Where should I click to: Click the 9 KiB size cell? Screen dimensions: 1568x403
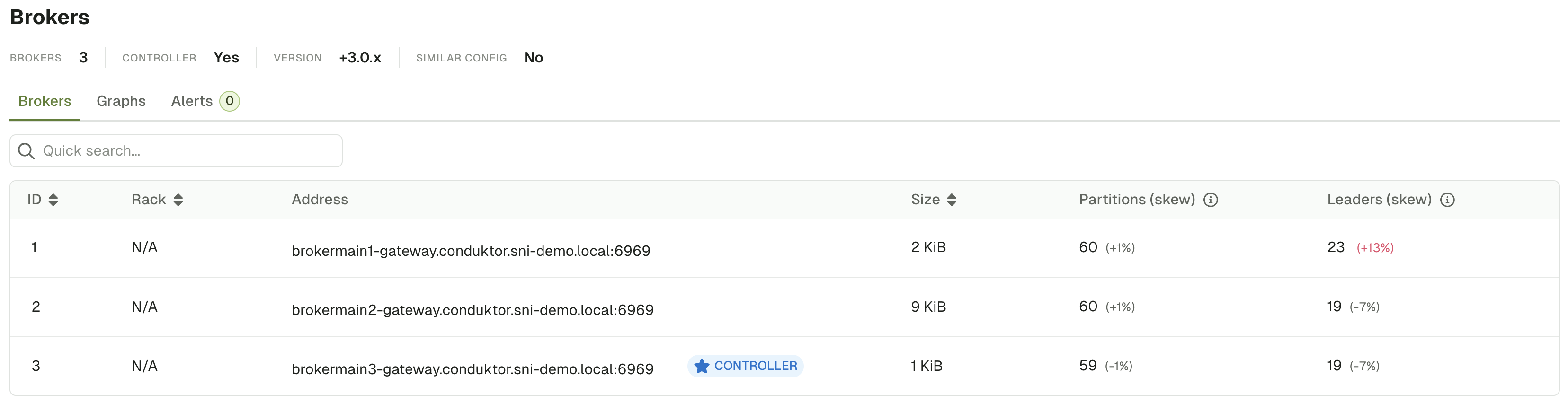click(928, 307)
